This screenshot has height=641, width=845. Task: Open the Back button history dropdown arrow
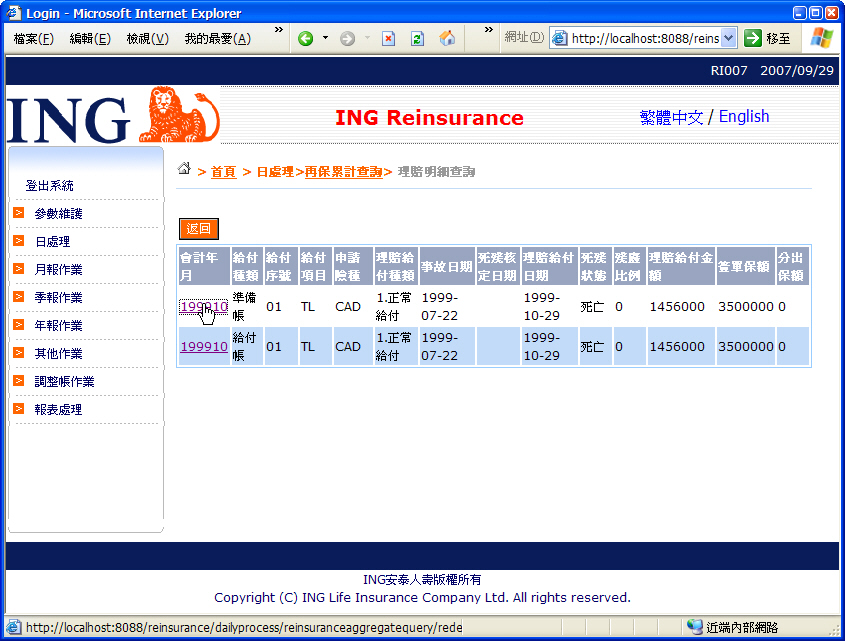click(325, 38)
